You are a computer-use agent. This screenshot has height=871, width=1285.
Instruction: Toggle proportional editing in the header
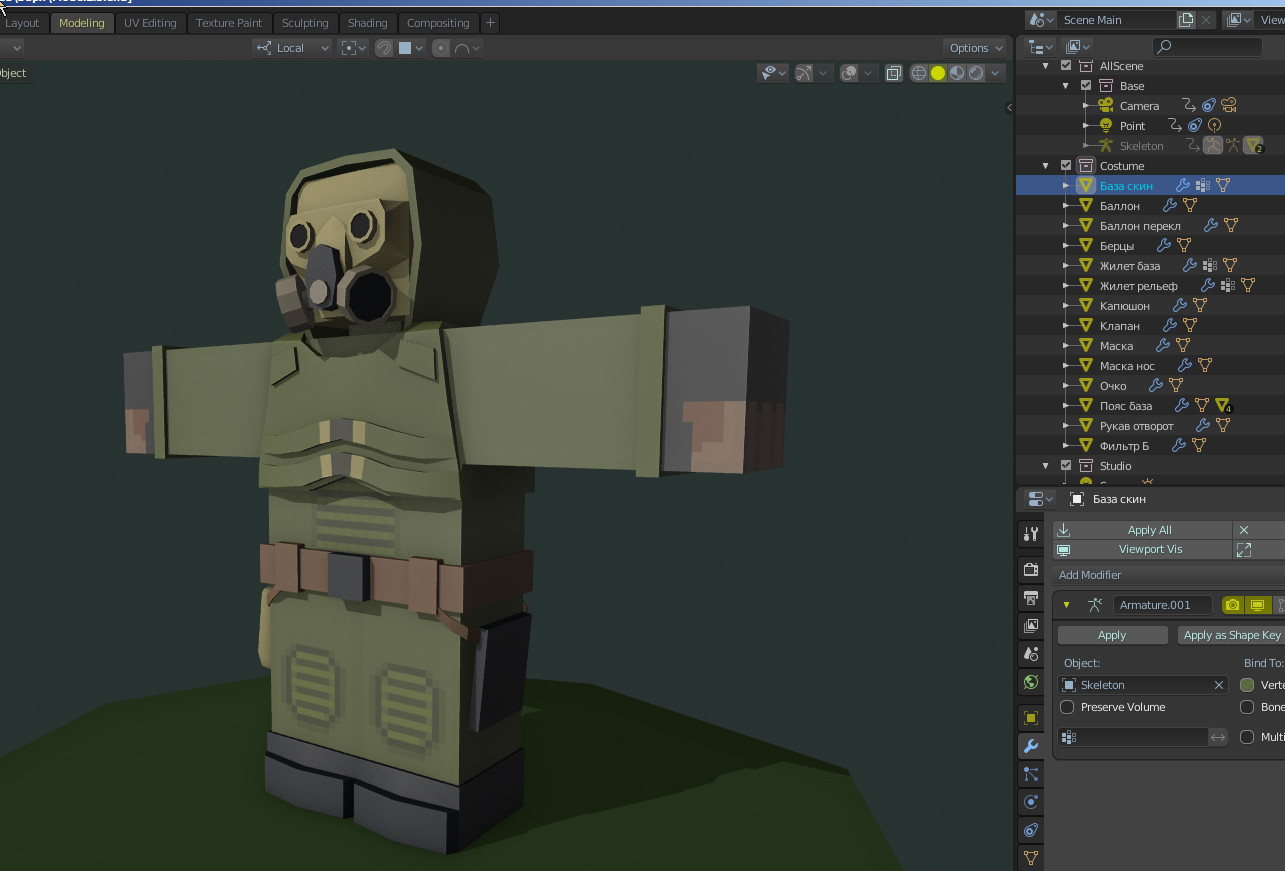click(x=441, y=48)
